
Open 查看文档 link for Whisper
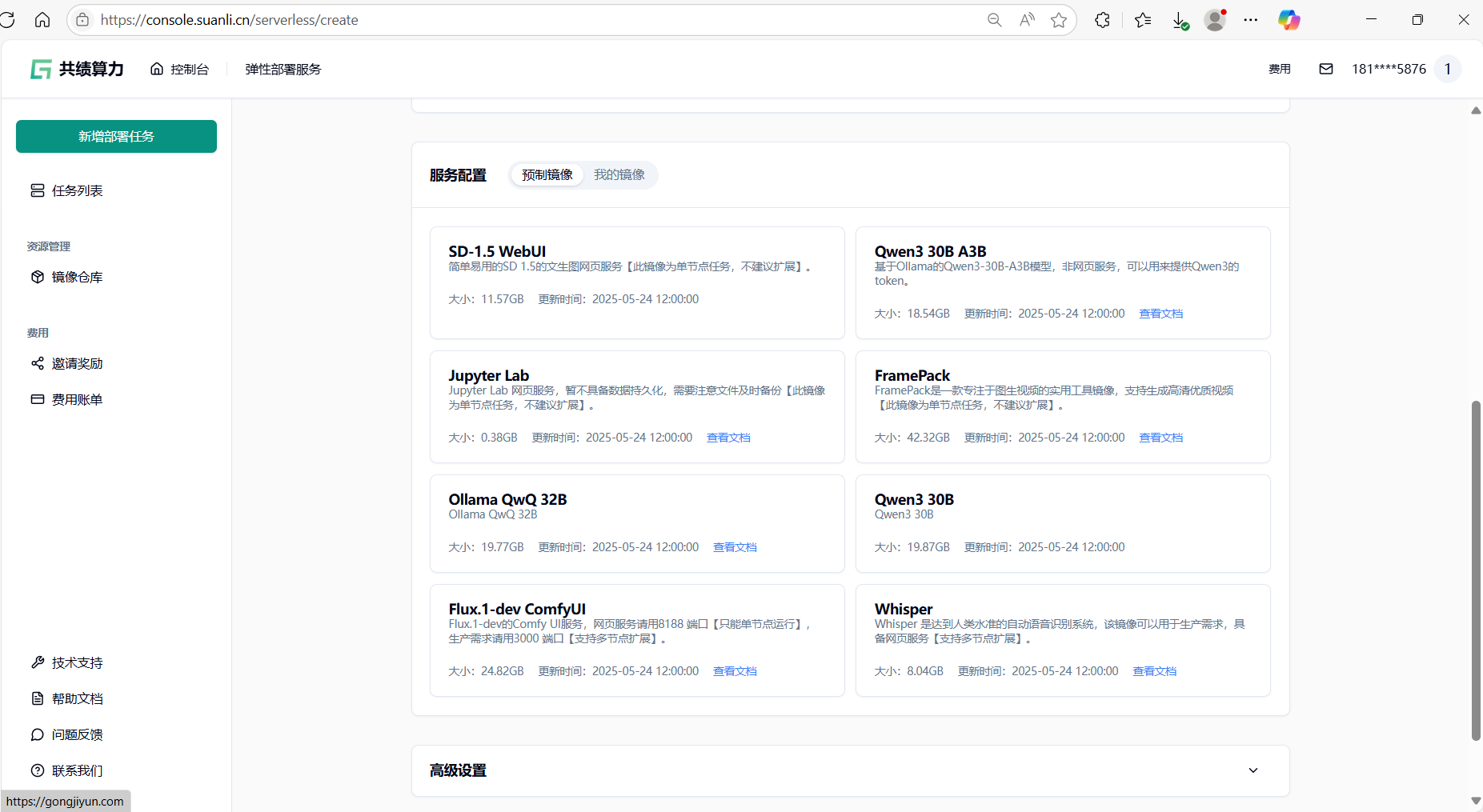click(x=1154, y=671)
